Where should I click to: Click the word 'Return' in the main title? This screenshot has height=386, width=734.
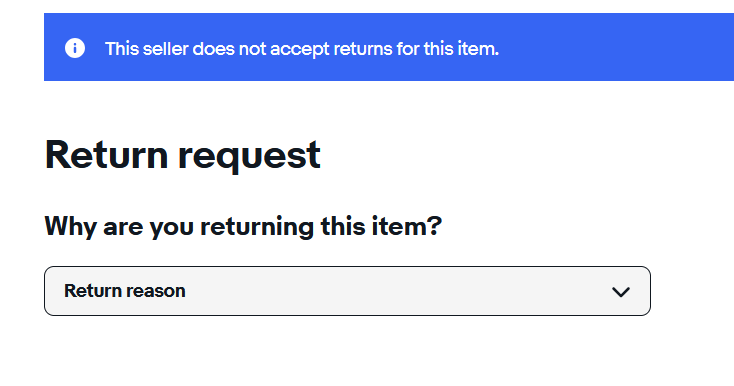(x=106, y=155)
